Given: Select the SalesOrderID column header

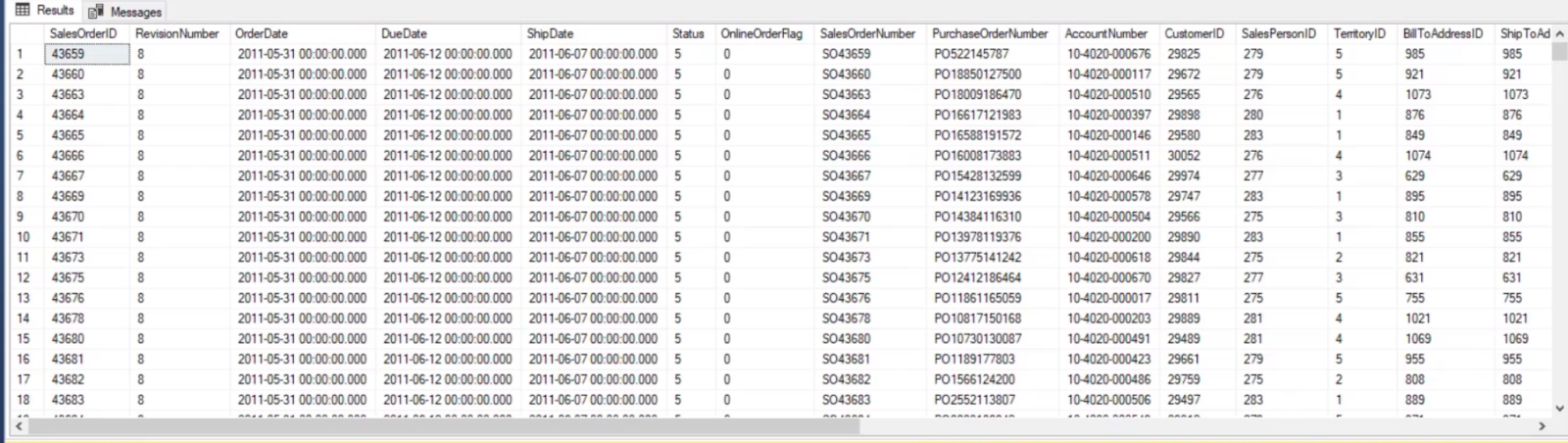Looking at the screenshot, I should (x=86, y=33).
